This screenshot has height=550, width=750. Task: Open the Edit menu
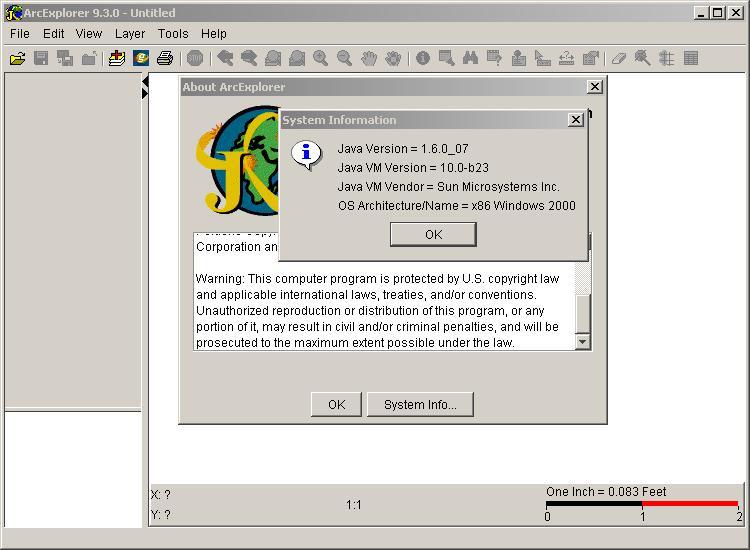point(53,34)
